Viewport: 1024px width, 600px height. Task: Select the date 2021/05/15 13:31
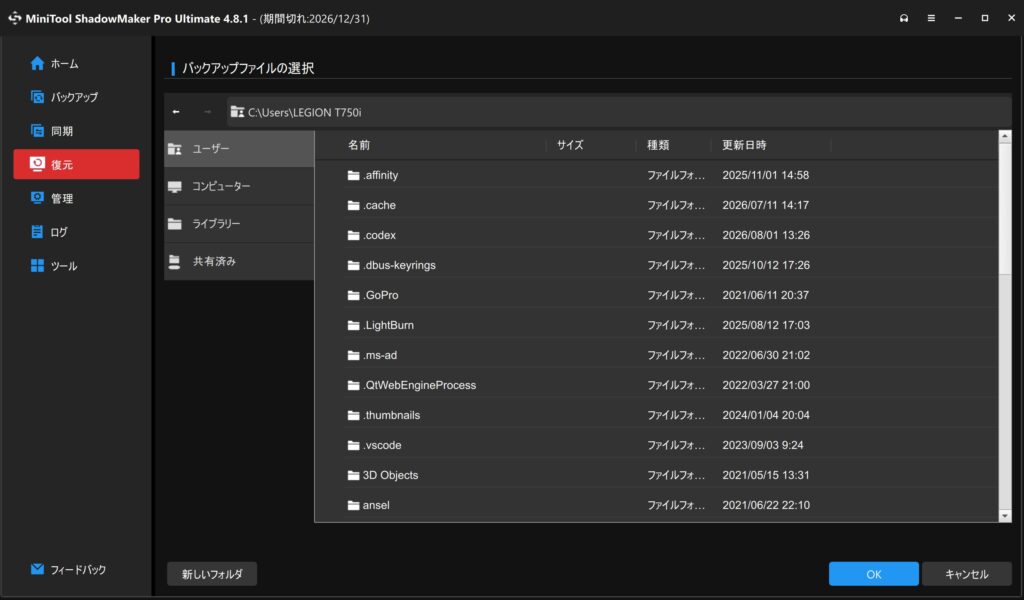pos(765,475)
